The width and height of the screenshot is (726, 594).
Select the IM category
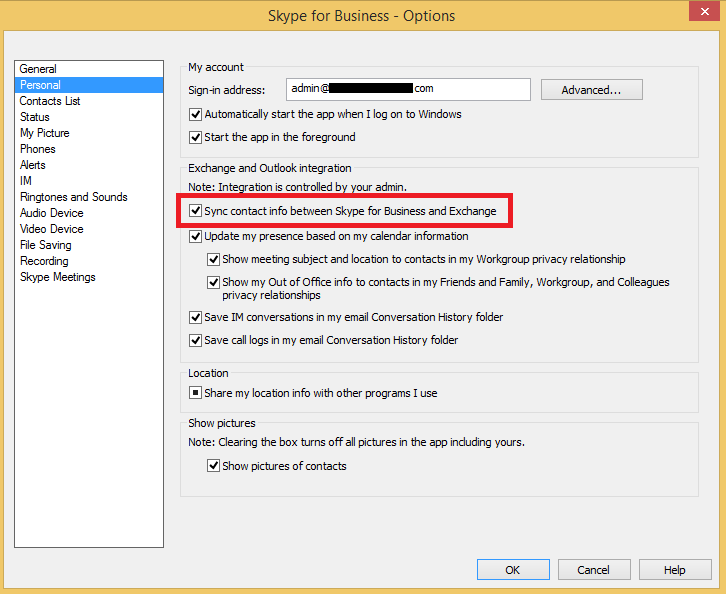click(26, 181)
